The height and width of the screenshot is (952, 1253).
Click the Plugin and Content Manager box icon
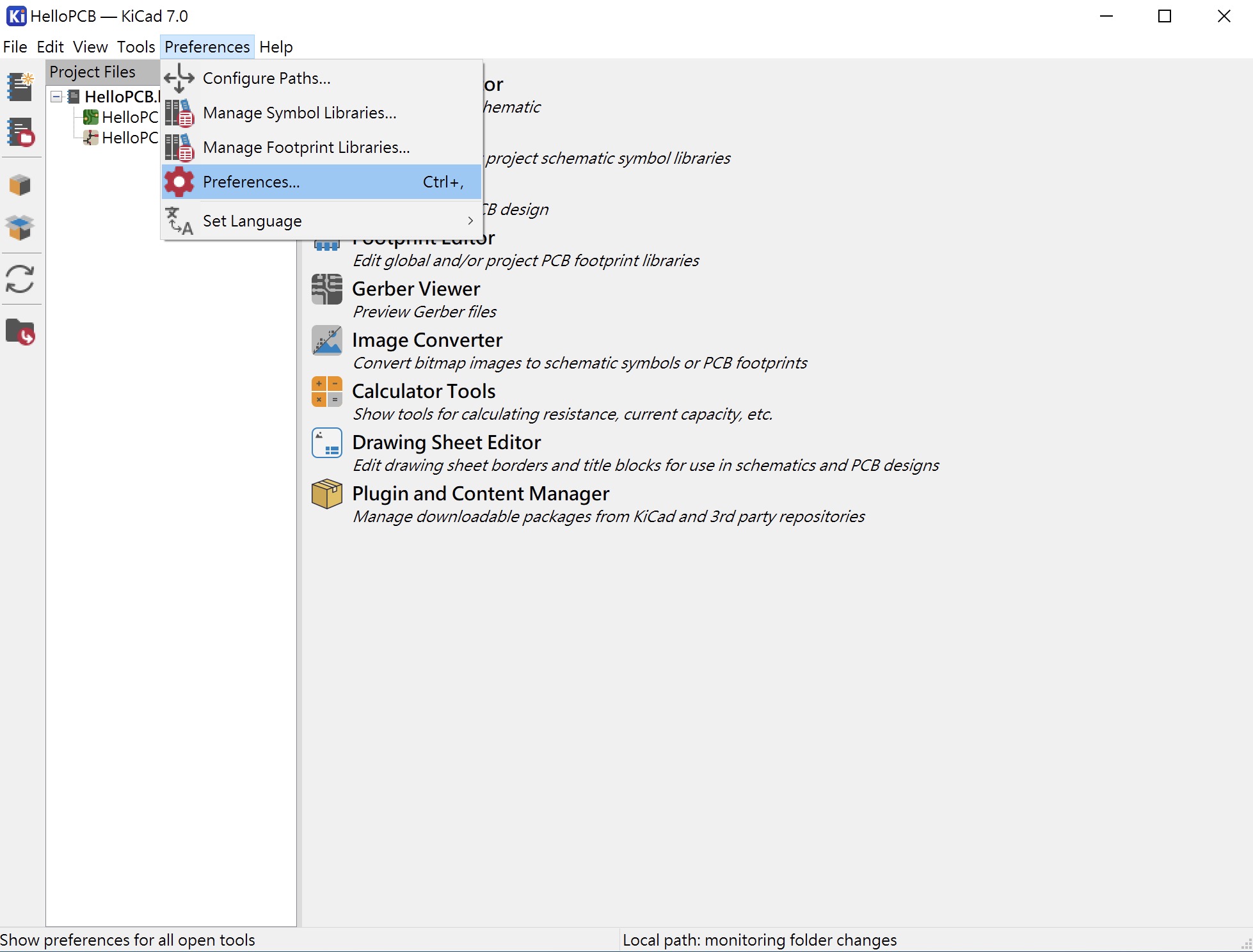327,494
